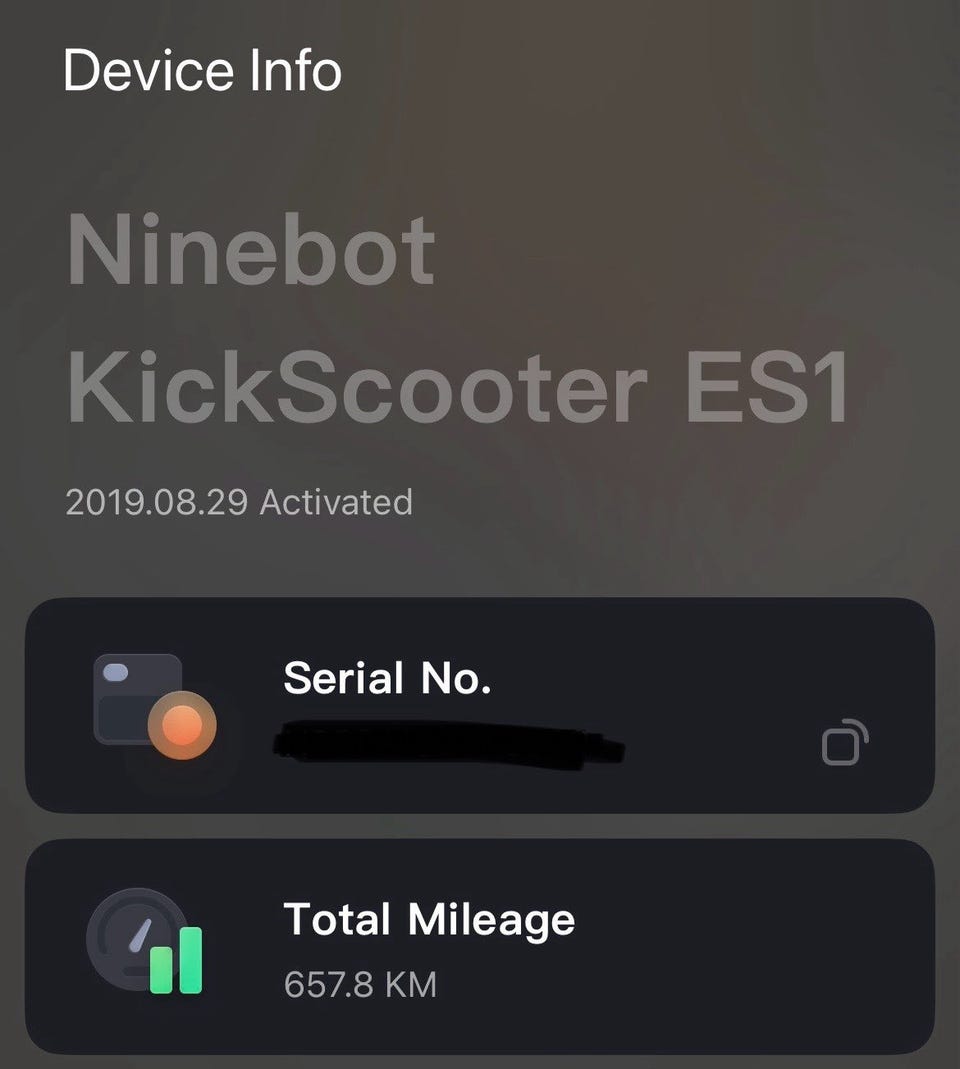
Task: Select the Serial No. label
Action: (x=387, y=678)
